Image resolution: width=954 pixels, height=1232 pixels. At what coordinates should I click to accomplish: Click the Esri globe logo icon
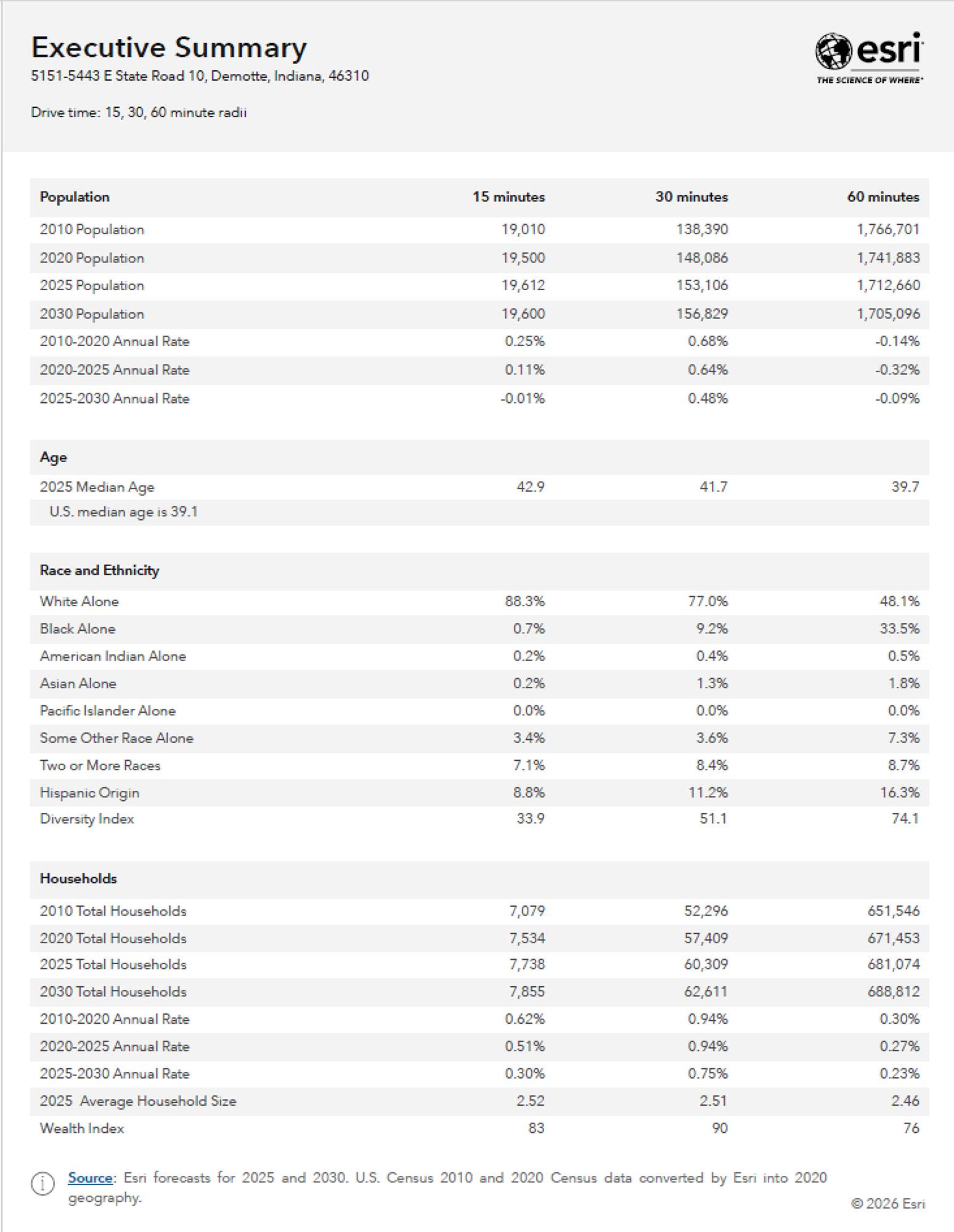pyautogui.click(x=833, y=51)
